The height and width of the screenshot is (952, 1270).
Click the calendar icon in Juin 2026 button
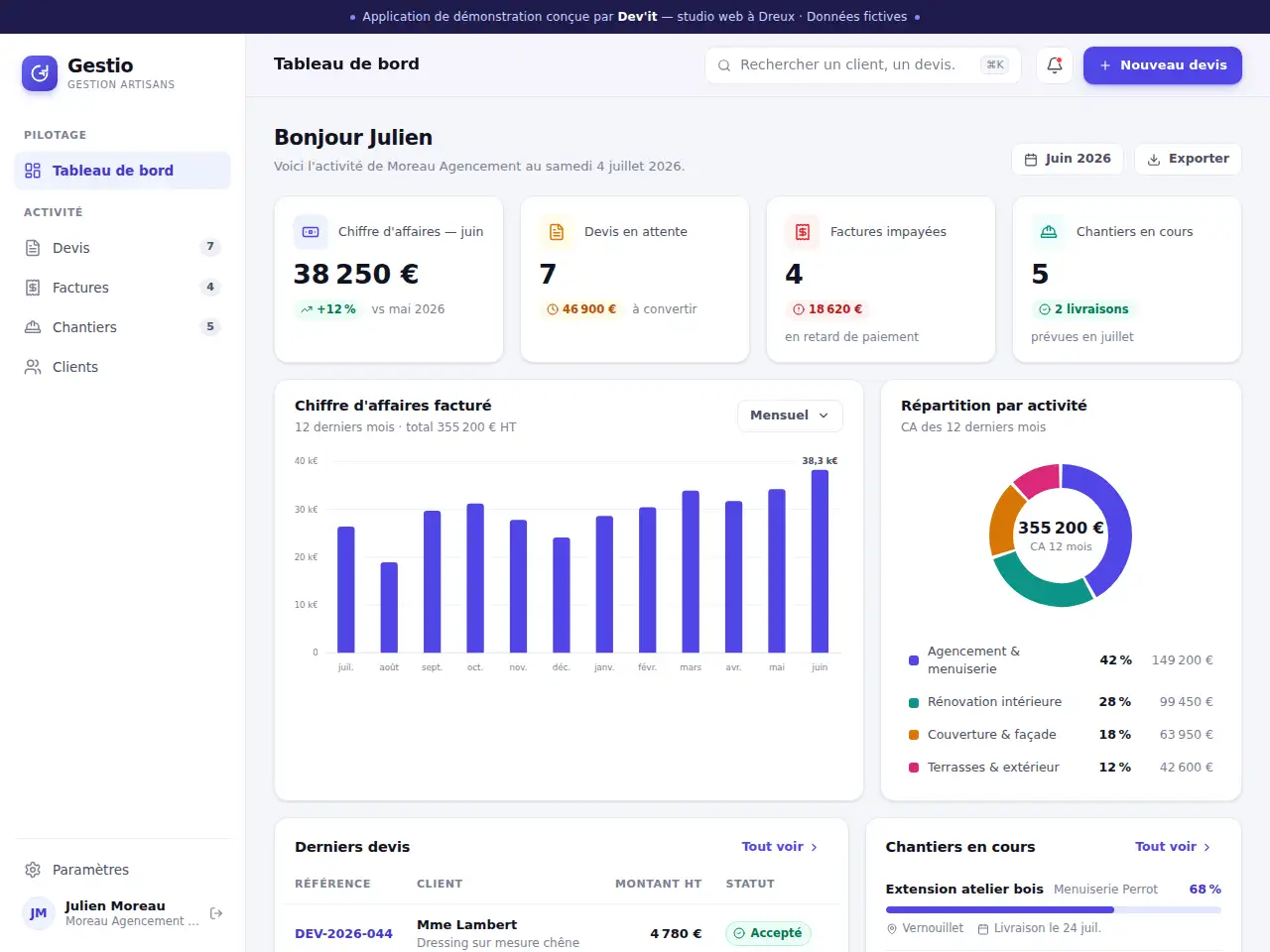pos(1031,160)
